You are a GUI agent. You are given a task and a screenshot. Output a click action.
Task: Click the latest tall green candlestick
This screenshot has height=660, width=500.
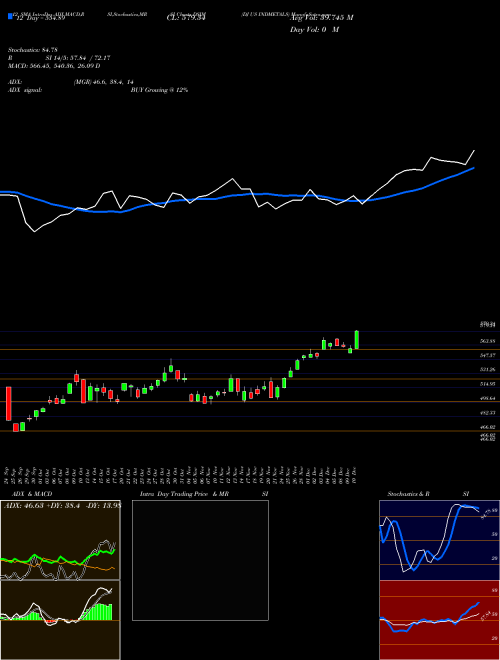coord(357,340)
